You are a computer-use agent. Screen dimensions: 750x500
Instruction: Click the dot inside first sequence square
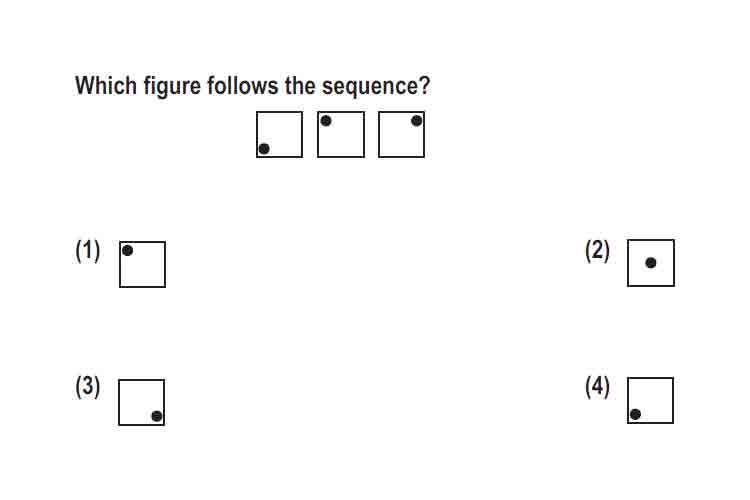coord(264,149)
